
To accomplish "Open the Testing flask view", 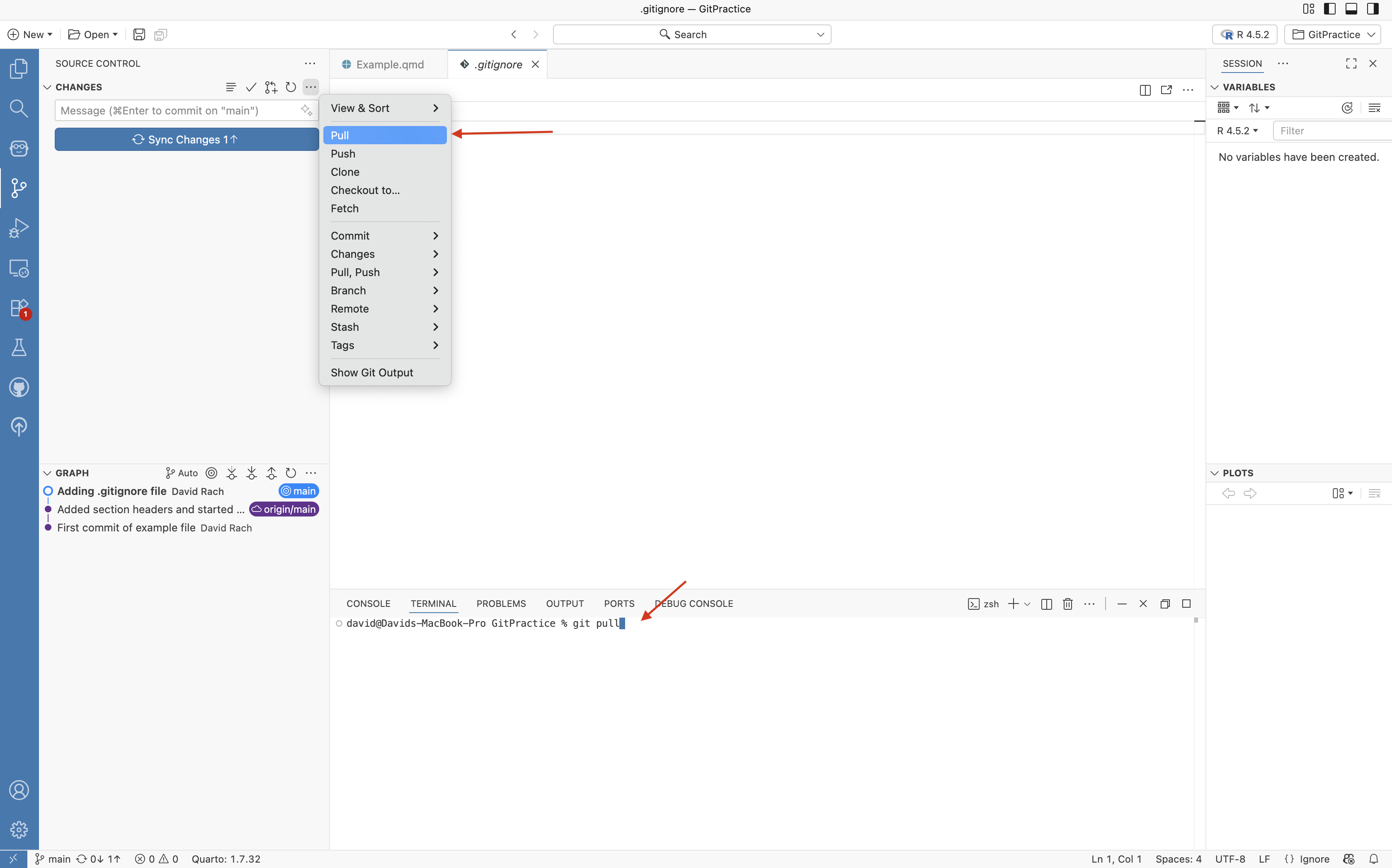I will tap(19, 347).
